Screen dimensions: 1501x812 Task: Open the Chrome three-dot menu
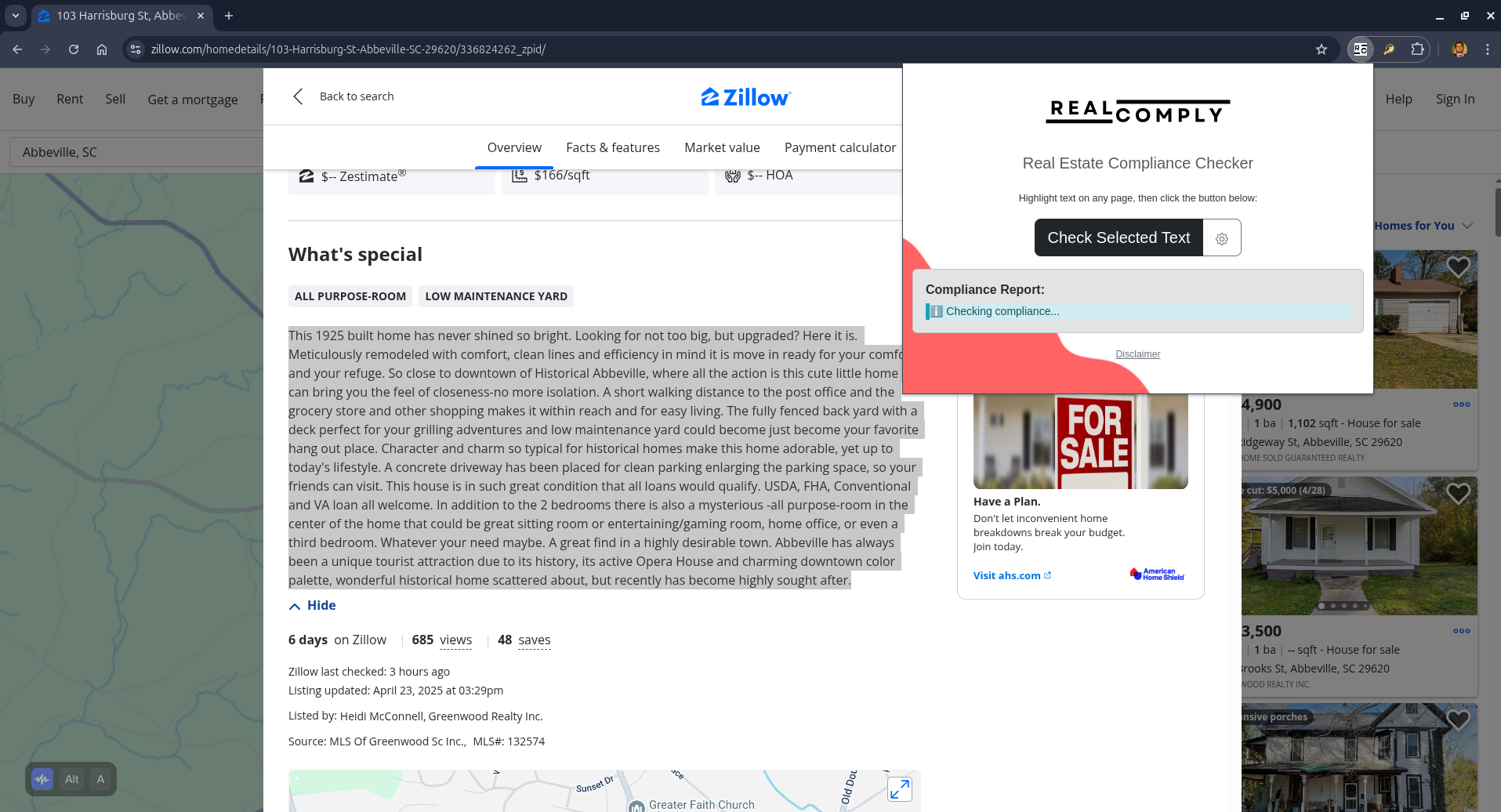pos(1488,49)
